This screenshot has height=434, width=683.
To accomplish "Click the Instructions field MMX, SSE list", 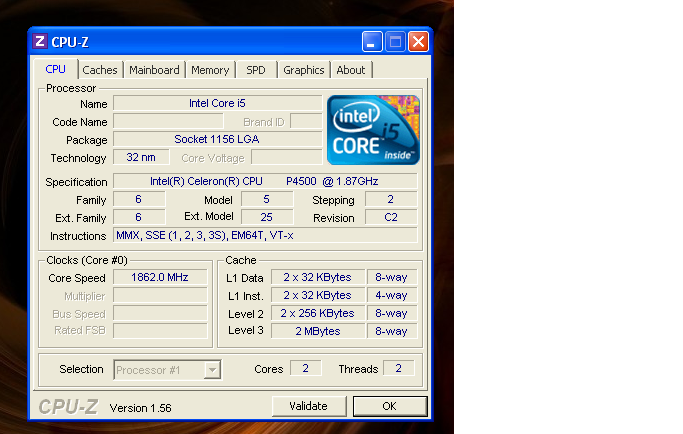I will click(x=265, y=235).
